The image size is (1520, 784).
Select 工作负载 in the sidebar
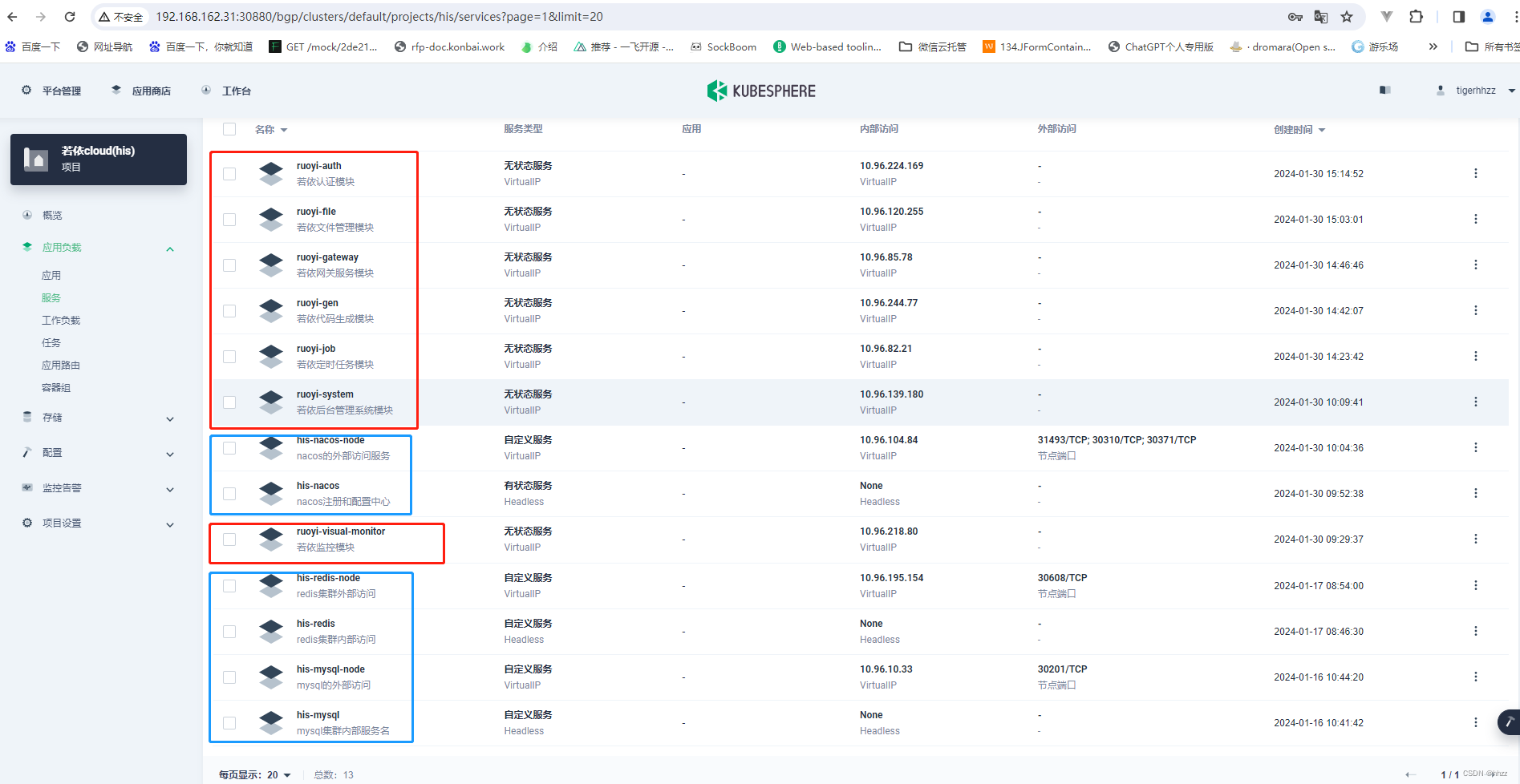pos(61,320)
